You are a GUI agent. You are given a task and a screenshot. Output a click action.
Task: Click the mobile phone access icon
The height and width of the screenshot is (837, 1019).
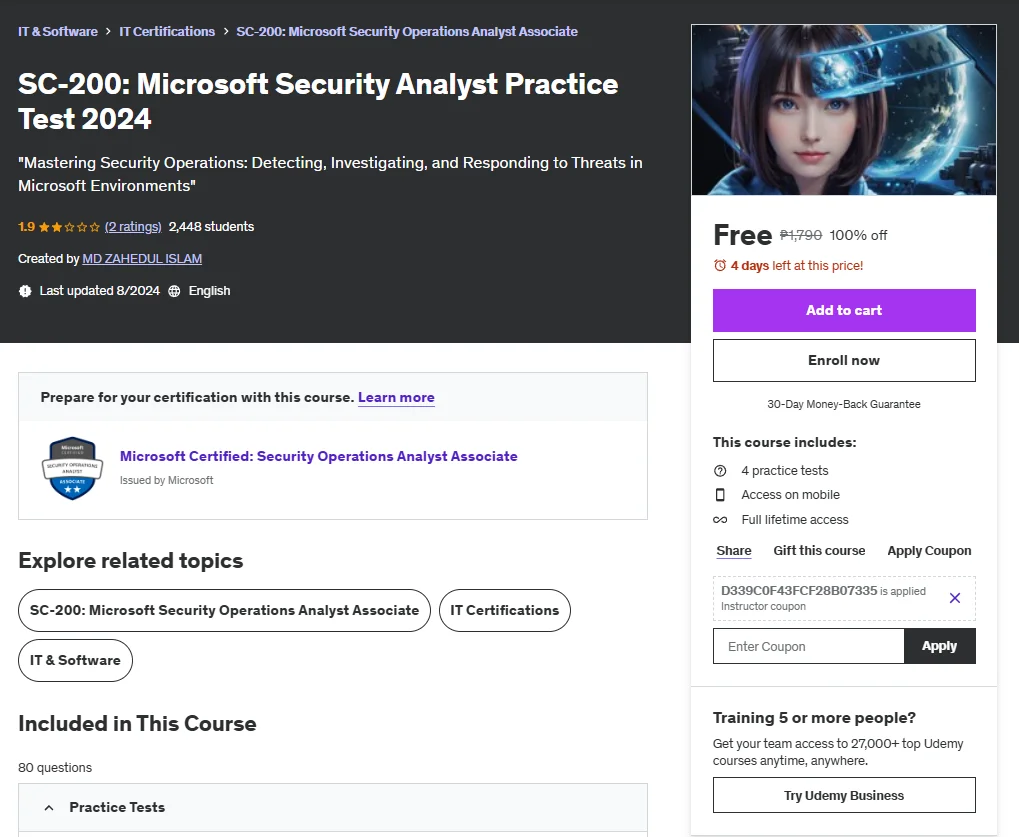[x=720, y=495]
